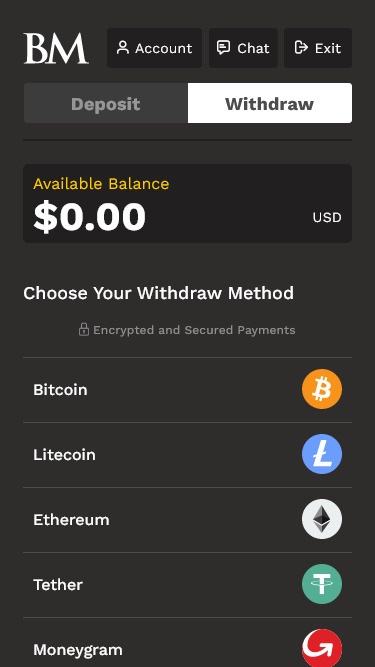
Task: Click the Exit door arrow icon
Action: tap(301, 48)
